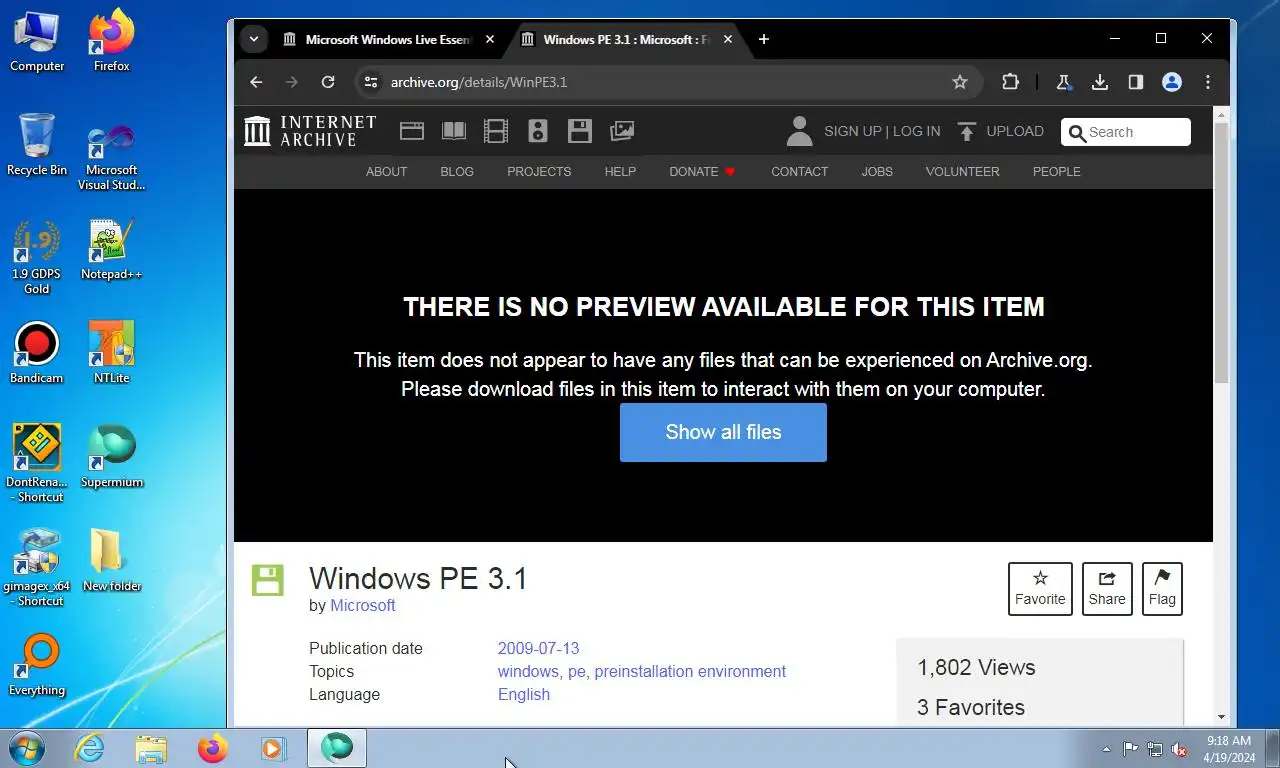The width and height of the screenshot is (1280, 768).
Task: Click the user avatar icon beside Sign Up
Action: 799,131
